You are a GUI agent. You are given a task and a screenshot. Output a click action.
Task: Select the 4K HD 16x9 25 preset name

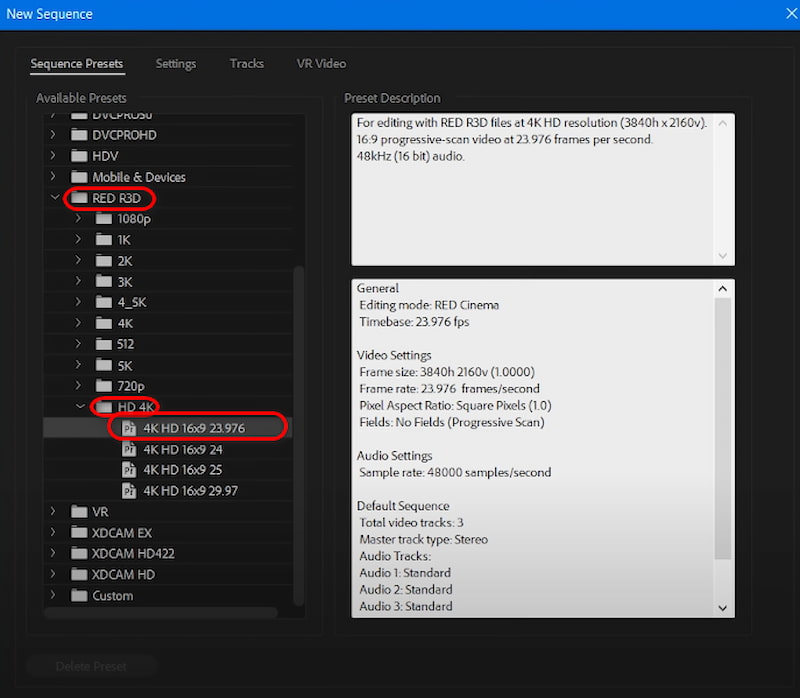(x=182, y=470)
